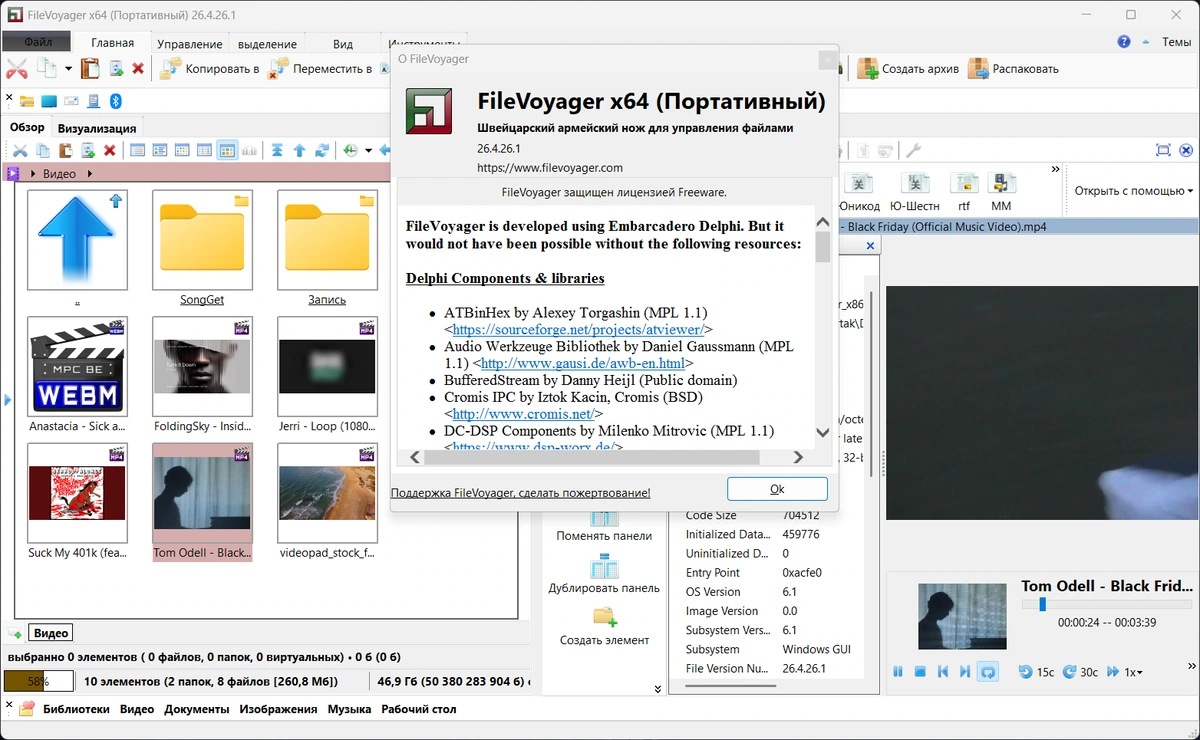
Task: Click the go-to-root double-up-arrow icon
Action: click(277, 150)
